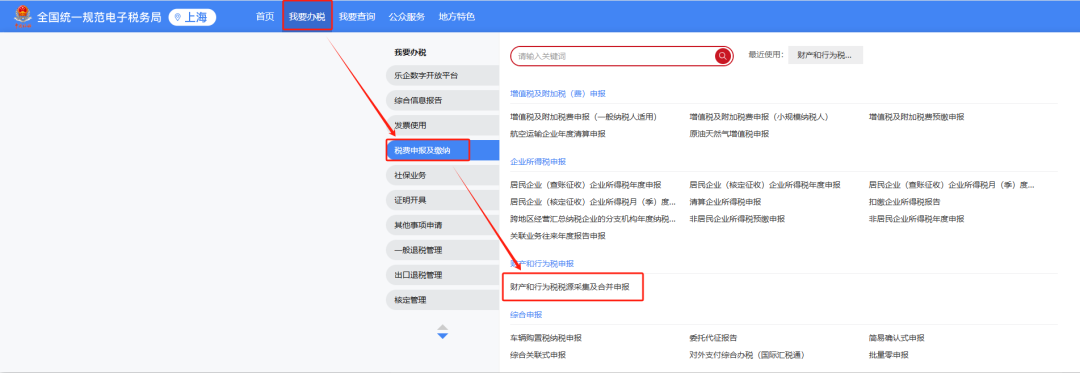Select 税费申报及缴纳 in the sidebar
The image size is (1080, 373).
pyautogui.click(x=442, y=150)
